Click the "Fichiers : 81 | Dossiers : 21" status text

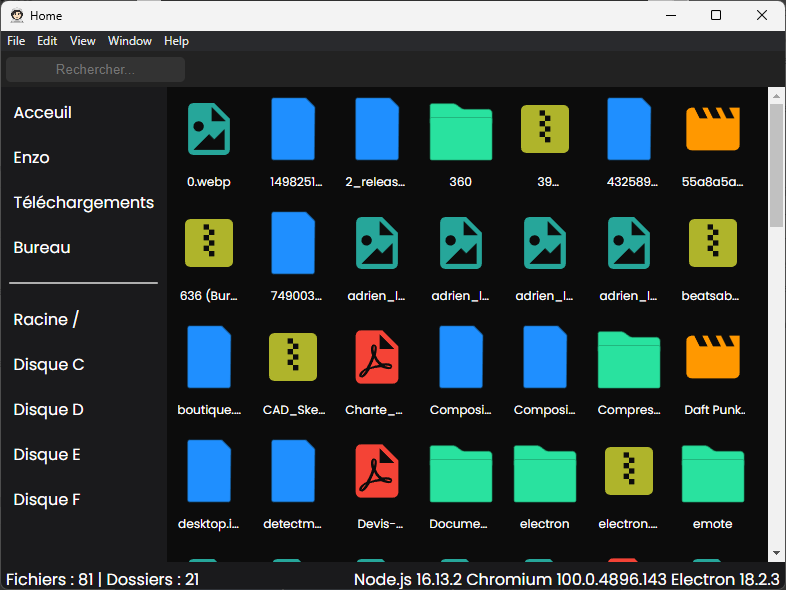[103, 579]
